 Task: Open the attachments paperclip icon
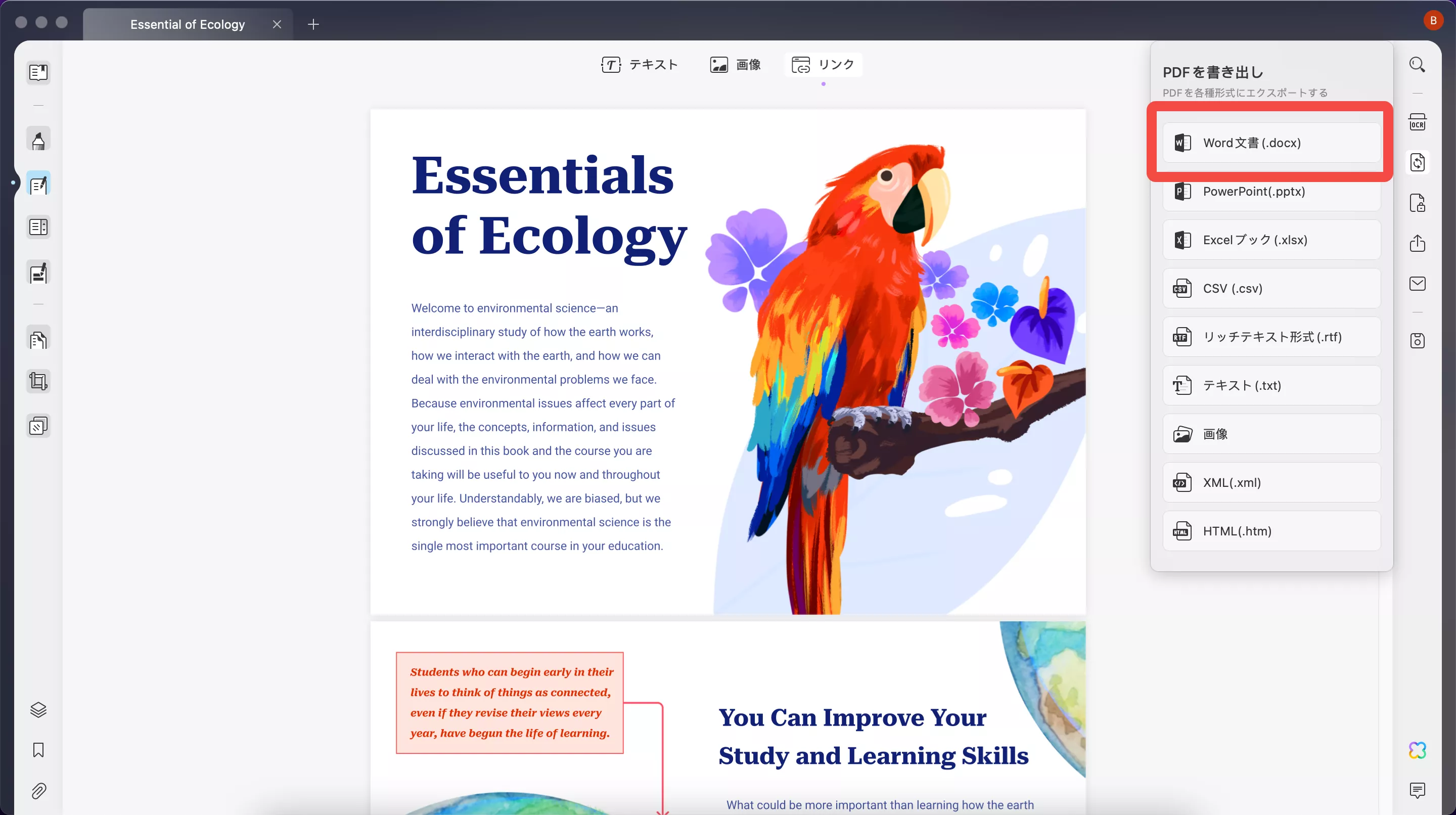[38, 791]
